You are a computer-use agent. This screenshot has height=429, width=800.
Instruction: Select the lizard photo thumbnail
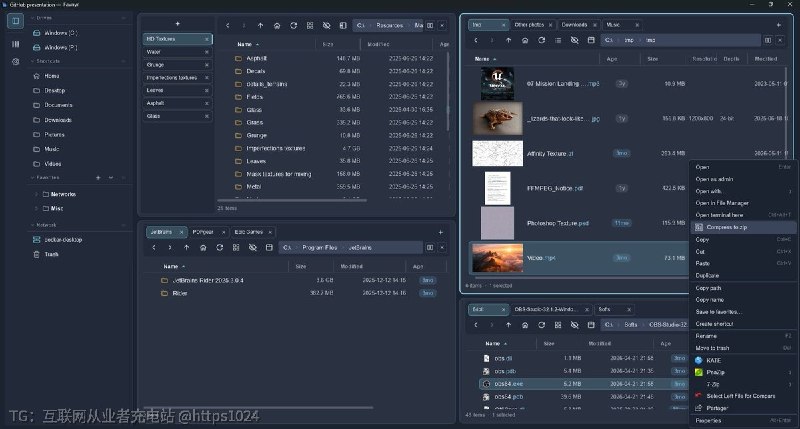tap(497, 118)
